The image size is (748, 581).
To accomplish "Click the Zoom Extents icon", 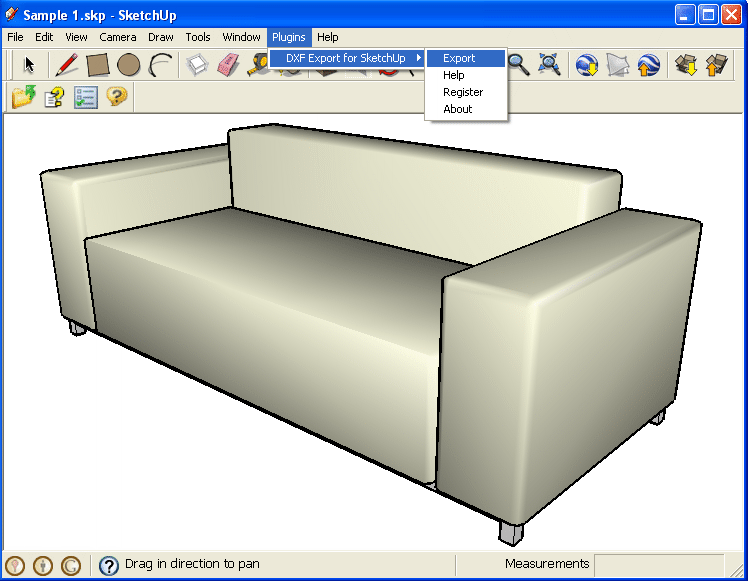I will (x=549, y=65).
